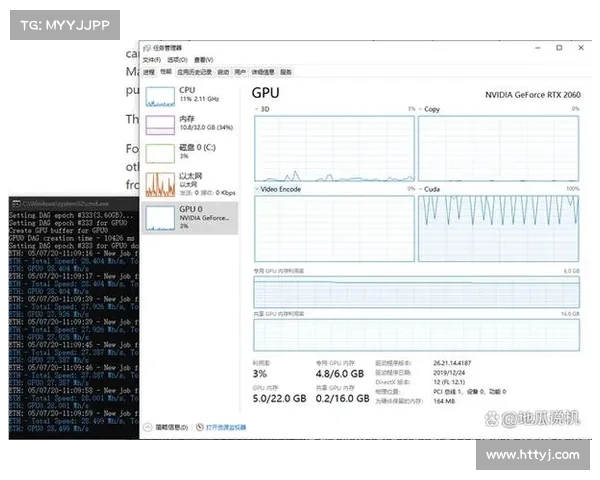Open the Cuda engine graph dropdown
This screenshot has width=600, height=480.
pos(421,188)
